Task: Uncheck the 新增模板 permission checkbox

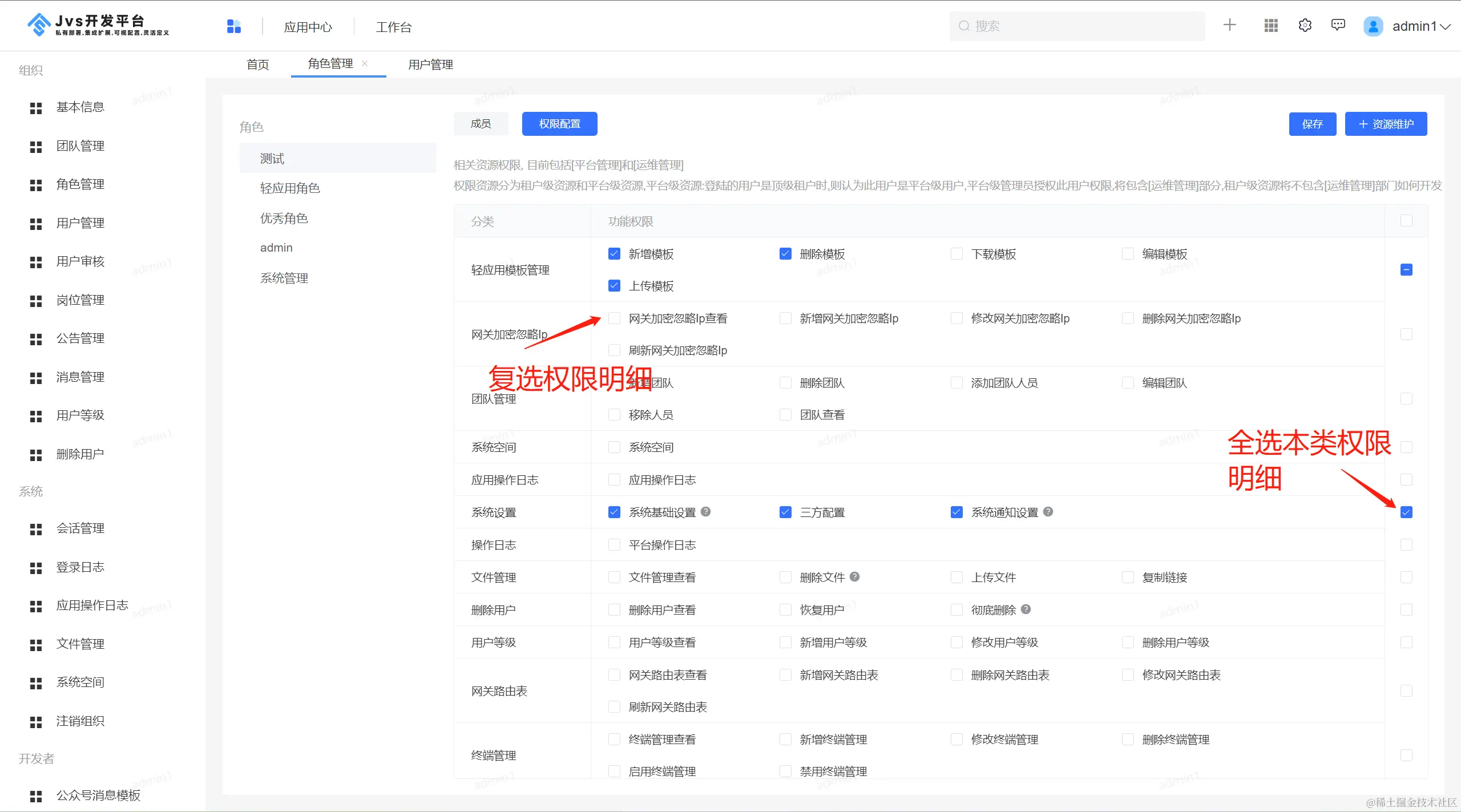Action: 614,254
